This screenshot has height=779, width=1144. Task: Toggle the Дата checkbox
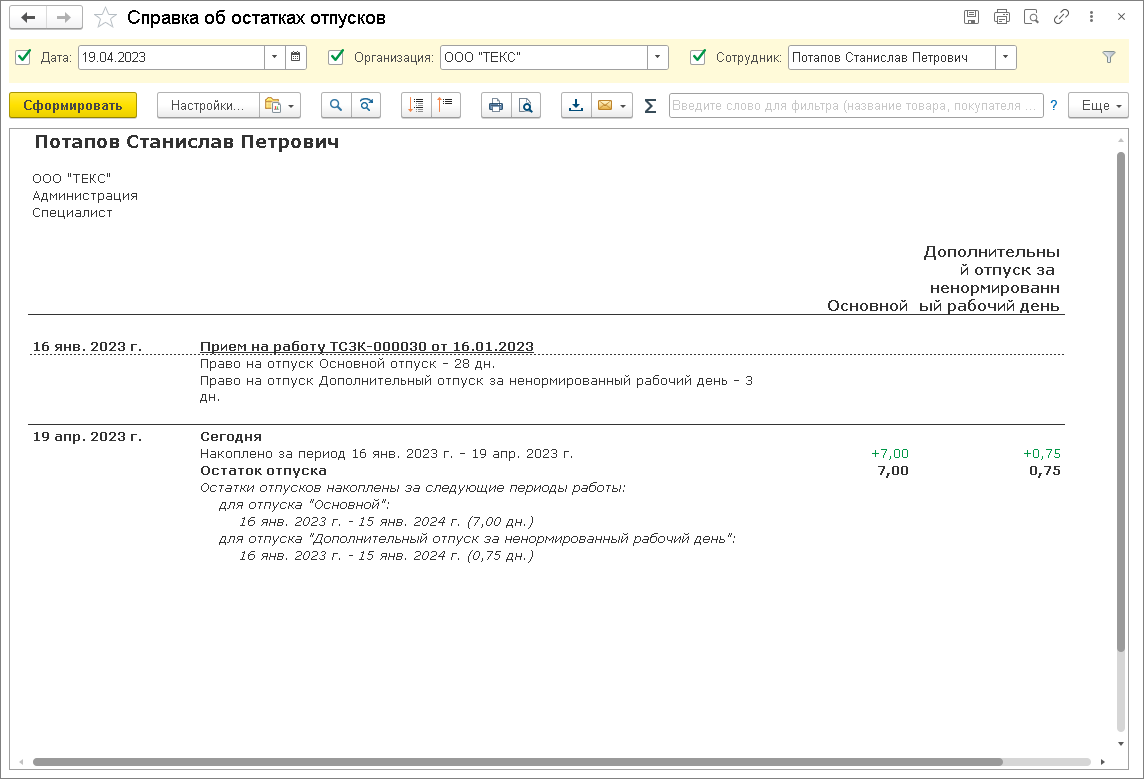tap(23, 57)
